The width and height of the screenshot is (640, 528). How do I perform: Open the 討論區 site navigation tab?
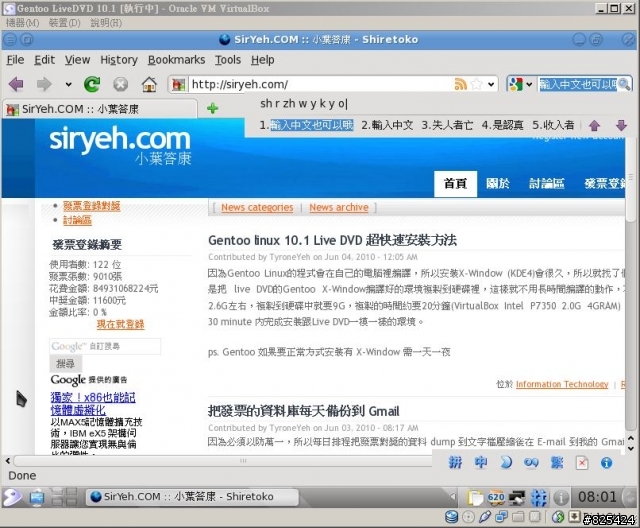pyautogui.click(x=547, y=184)
